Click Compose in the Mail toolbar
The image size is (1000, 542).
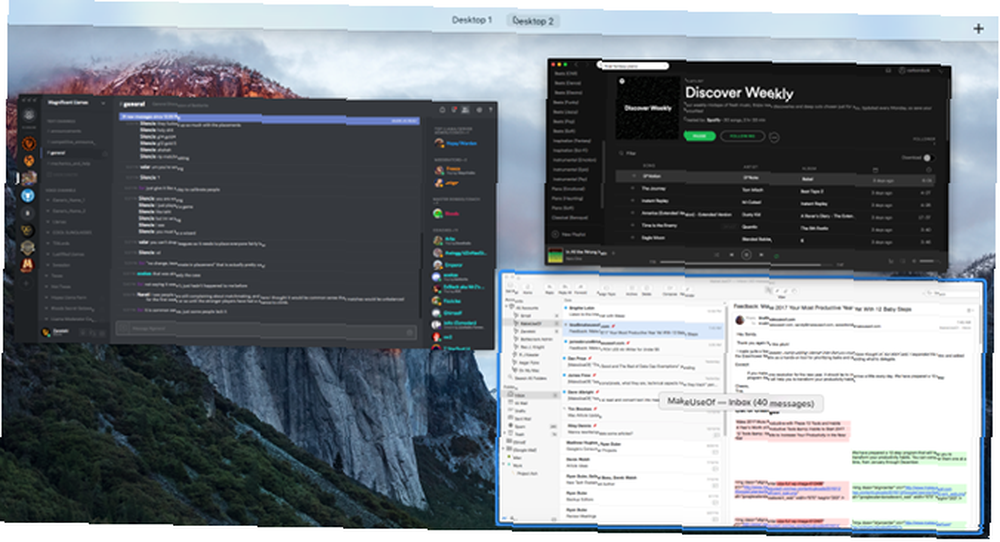coord(670,291)
